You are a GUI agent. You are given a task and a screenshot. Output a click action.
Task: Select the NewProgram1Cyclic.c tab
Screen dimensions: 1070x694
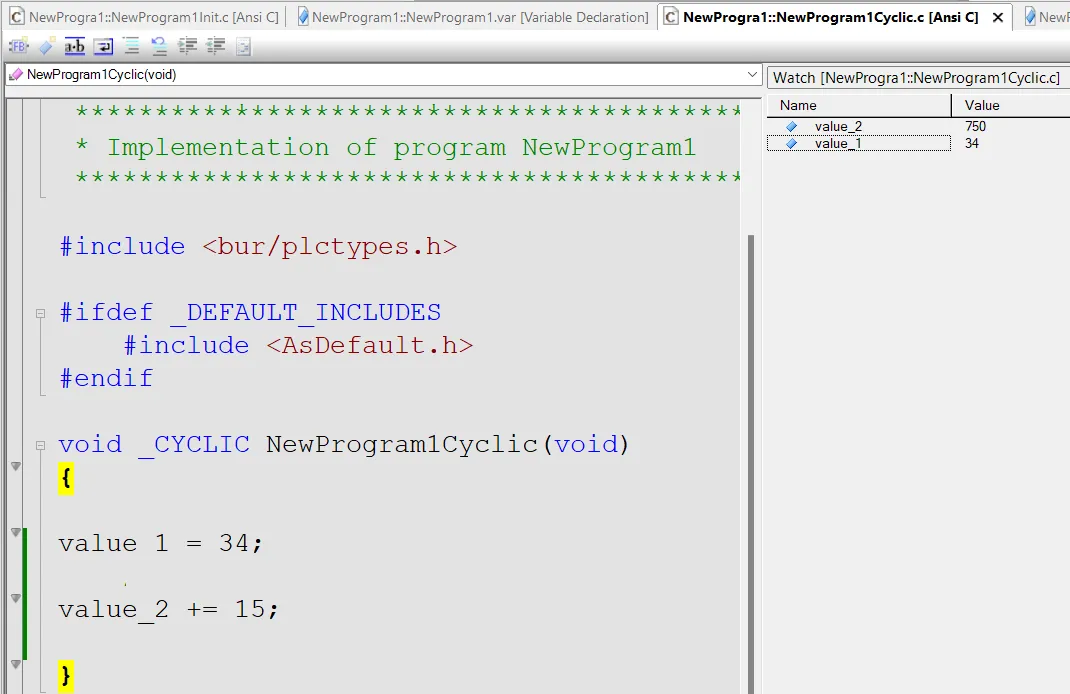(830, 17)
